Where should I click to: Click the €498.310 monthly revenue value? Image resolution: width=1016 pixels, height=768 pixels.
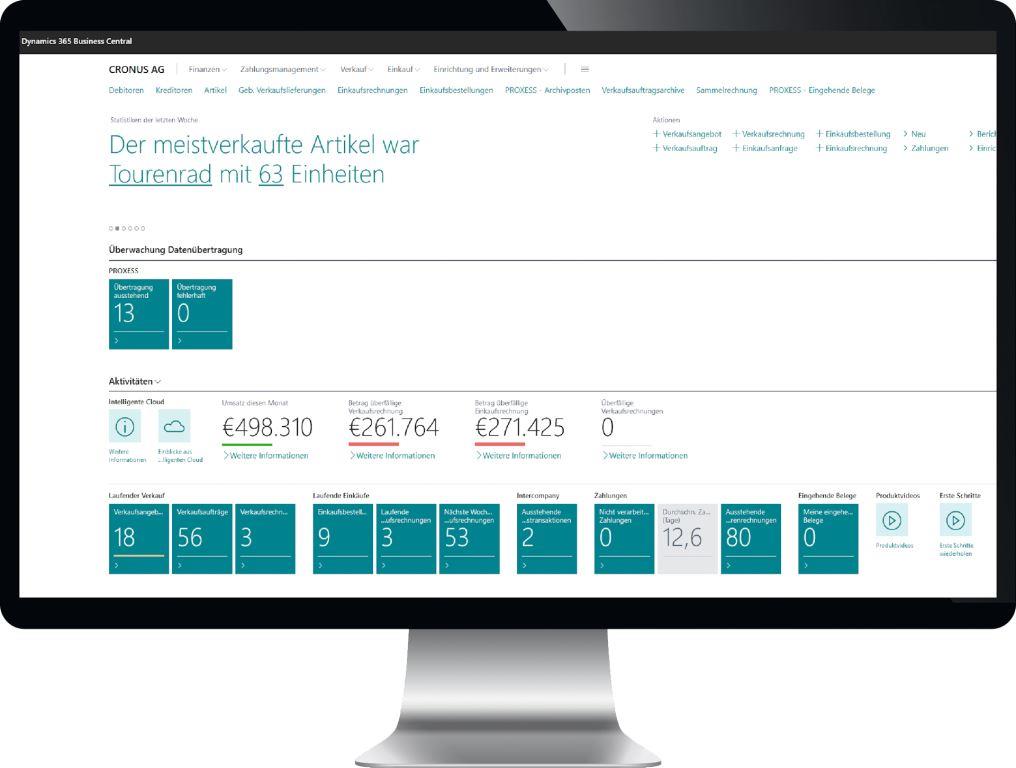267,428
